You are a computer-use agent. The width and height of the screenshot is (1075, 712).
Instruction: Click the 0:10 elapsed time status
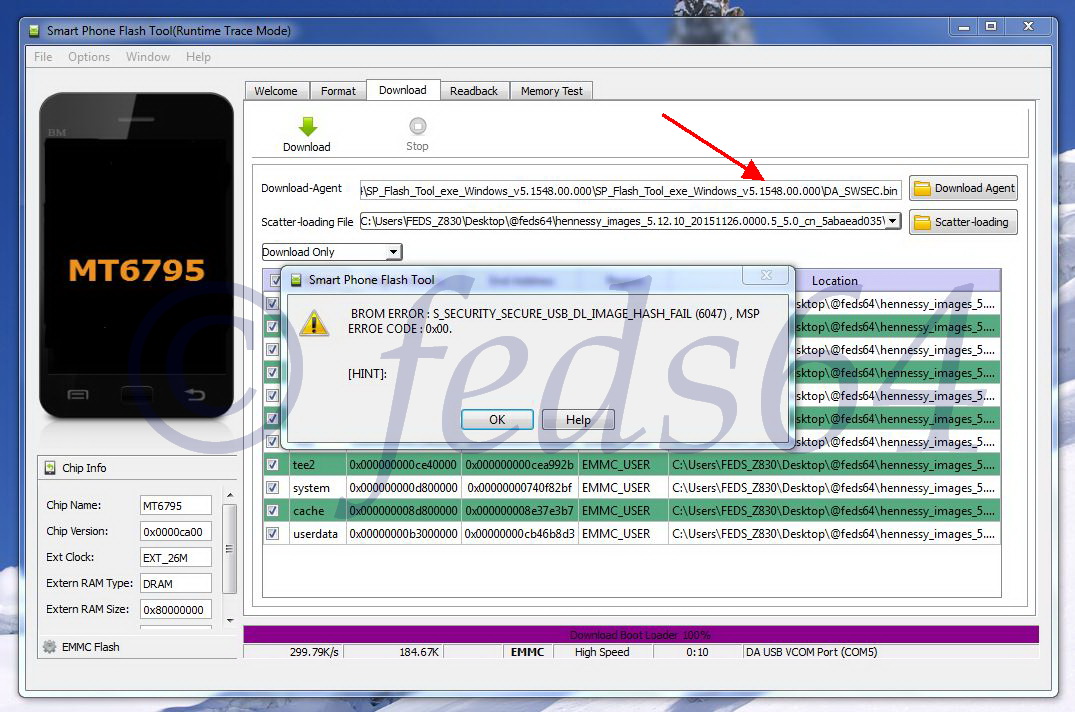[x=697, y=652]
